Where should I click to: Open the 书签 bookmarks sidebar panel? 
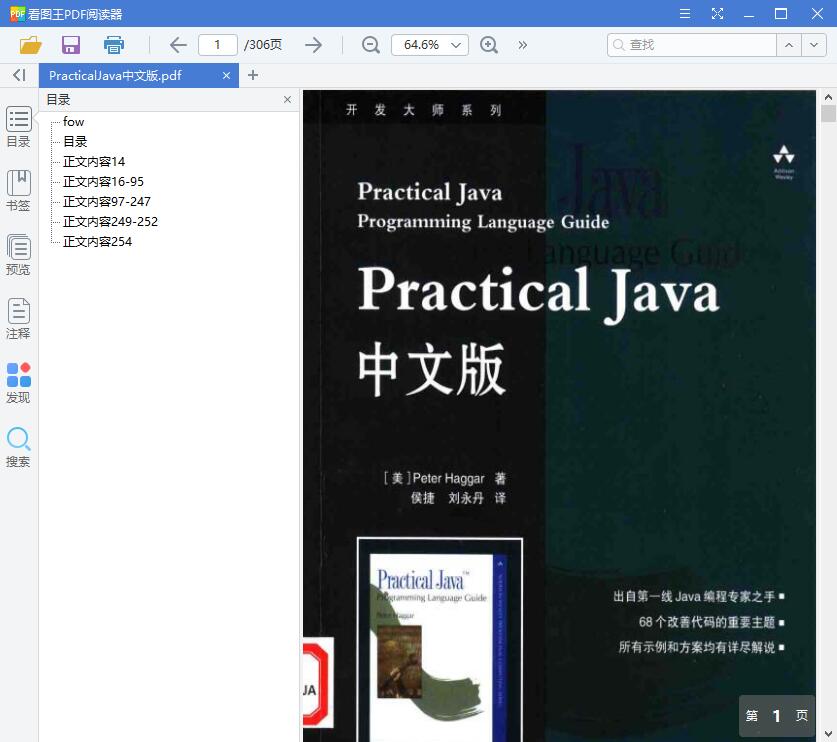(19, 191)
